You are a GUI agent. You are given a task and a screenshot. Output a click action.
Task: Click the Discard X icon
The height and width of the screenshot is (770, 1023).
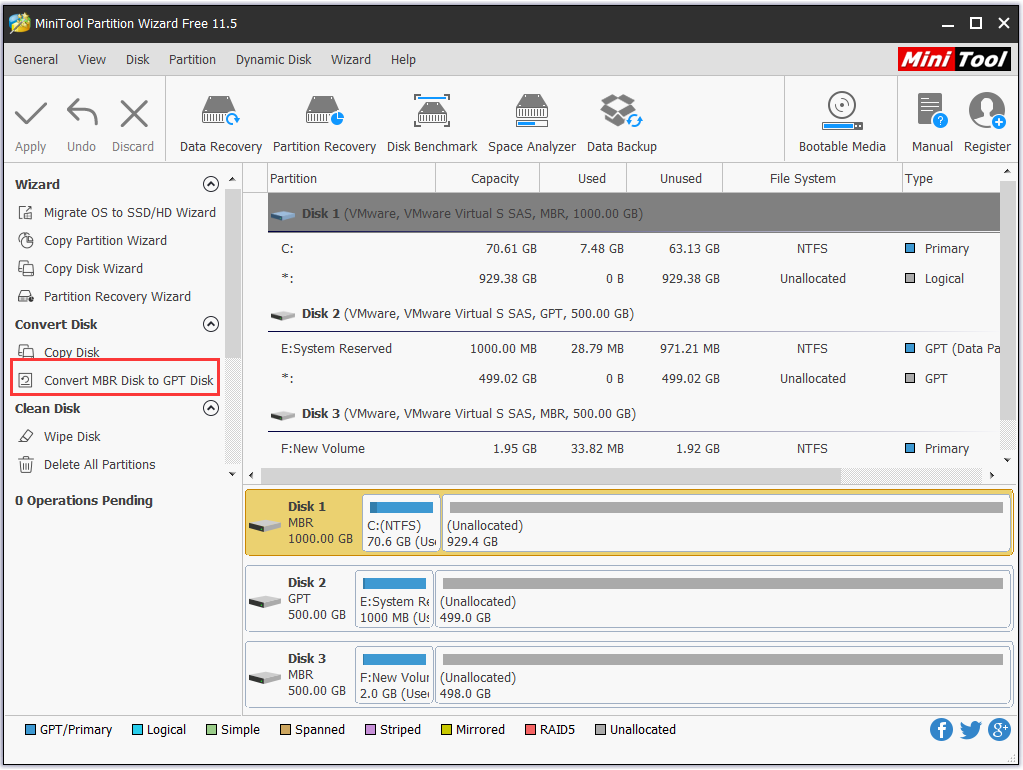pyautogui.click(x=134, y=114)
